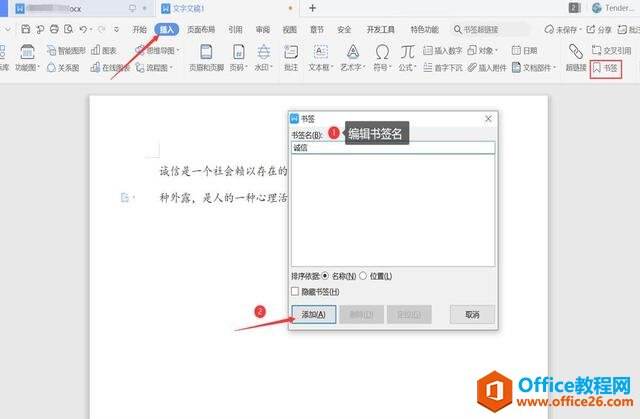Switch to the 文字文稿1 document tab
The height and width of the screenshot is (419, 640).
(227, 8)
